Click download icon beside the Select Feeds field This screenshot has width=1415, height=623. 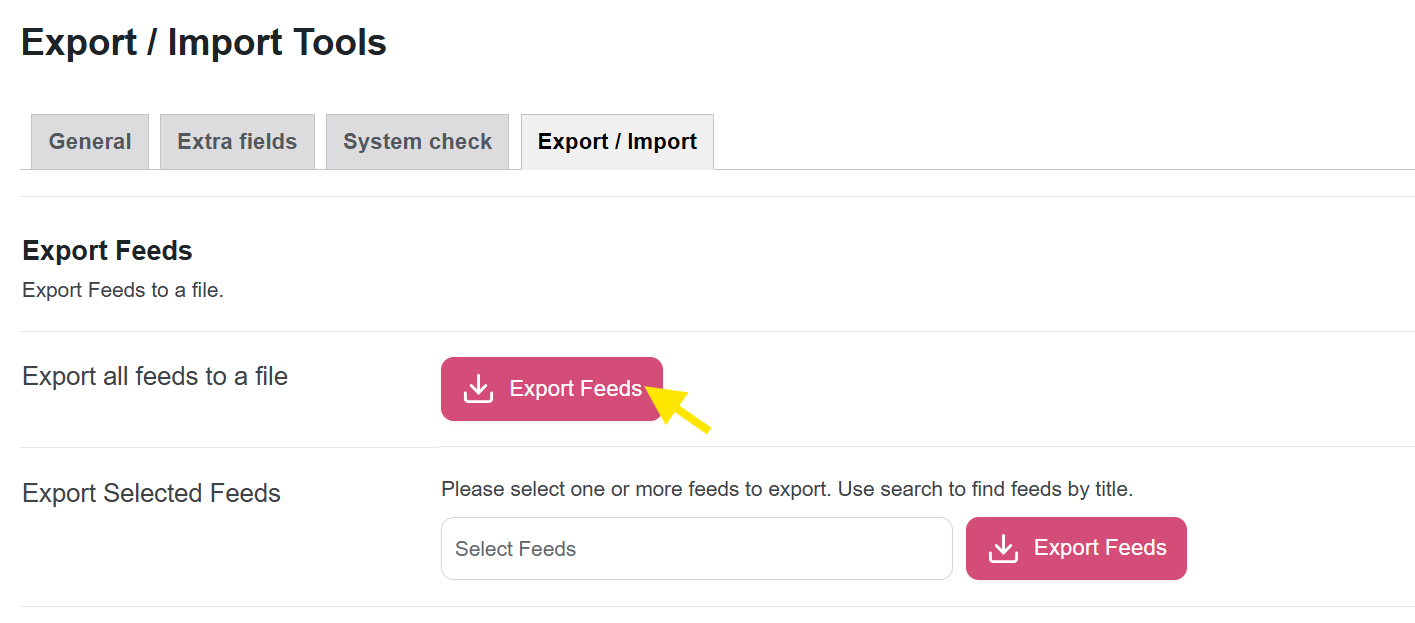tap(1003, 548)
